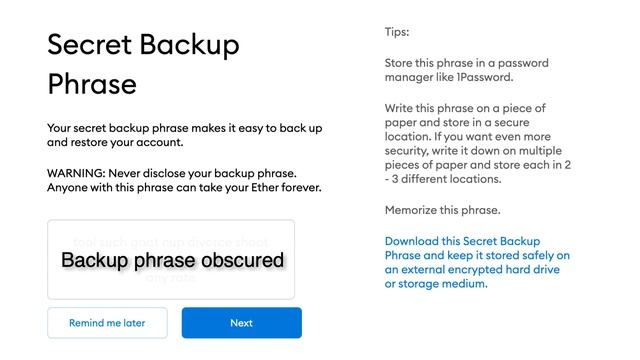Click the Next button
The height and width of the screenshot is (360, 640).
click(x=242, y=323)
